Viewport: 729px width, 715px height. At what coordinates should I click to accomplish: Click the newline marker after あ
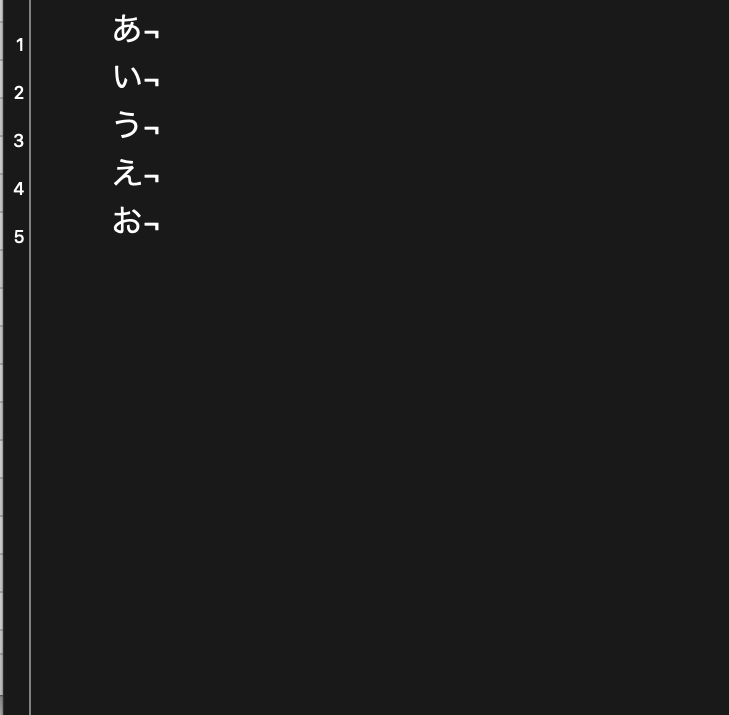(151, 33)
